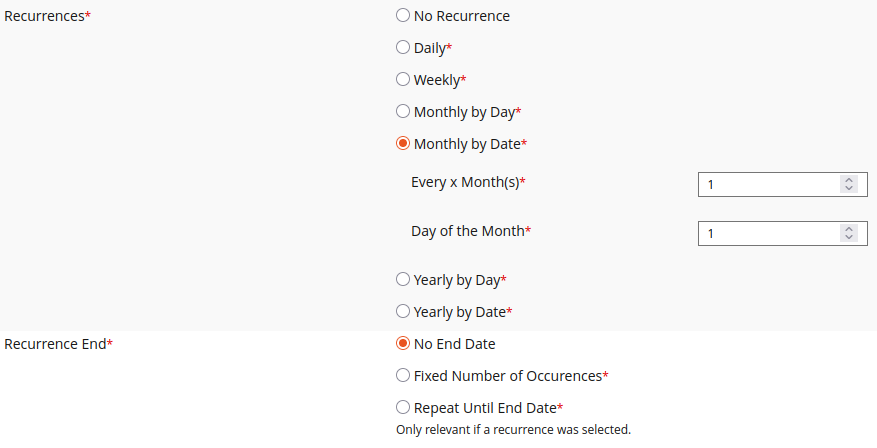The width and height of the screenshot is (877, 448).
Task: Choose the Yearly by Day option
Action: (403, 279)
